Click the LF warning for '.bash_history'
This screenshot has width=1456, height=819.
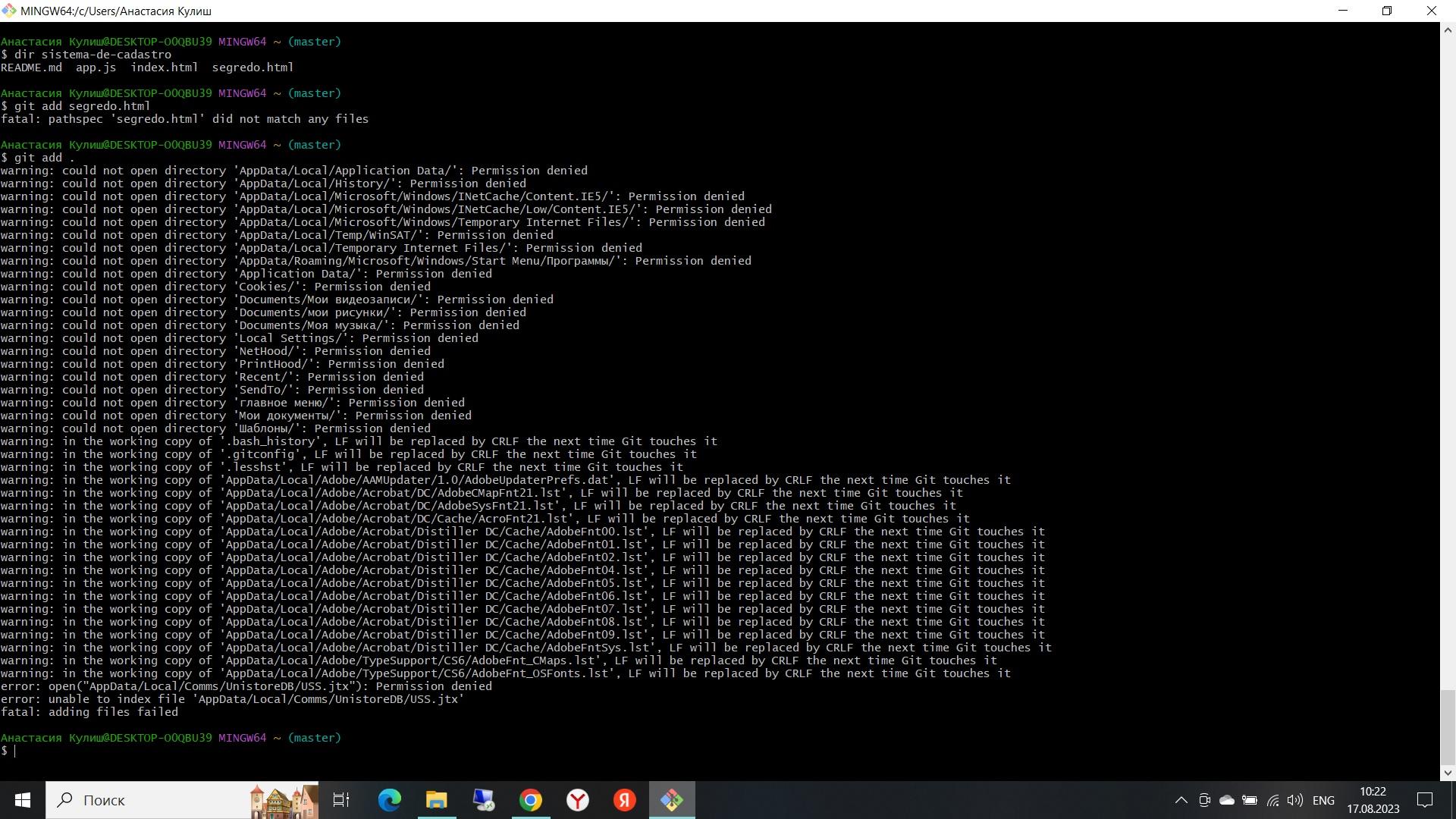tap(359, 441)
